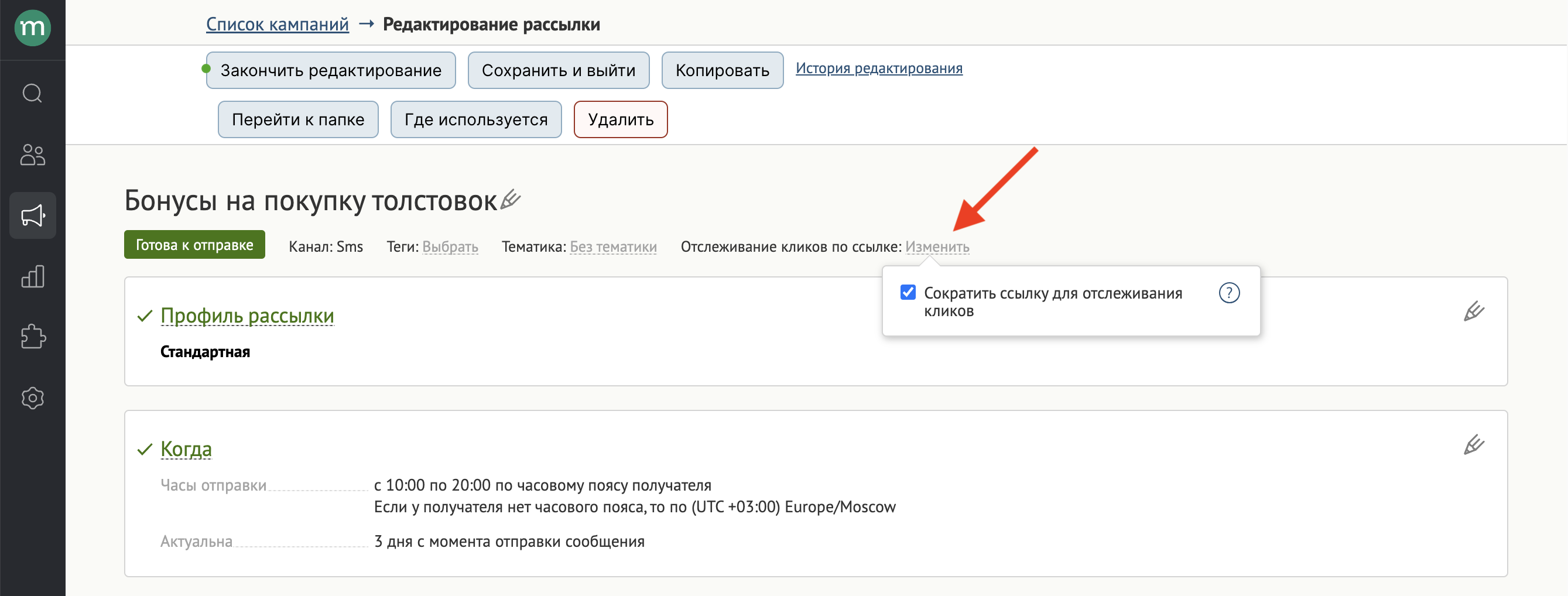Open help for link shortening option
Screen dimensions: 1568x596
[x=1229, y=293]
